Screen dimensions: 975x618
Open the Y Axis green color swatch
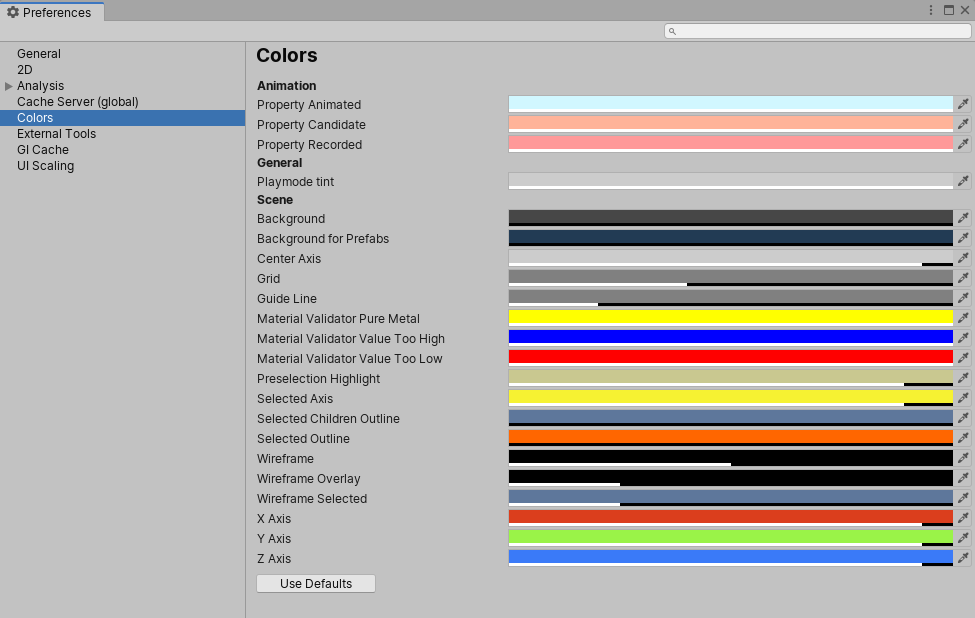coord(730,537)
